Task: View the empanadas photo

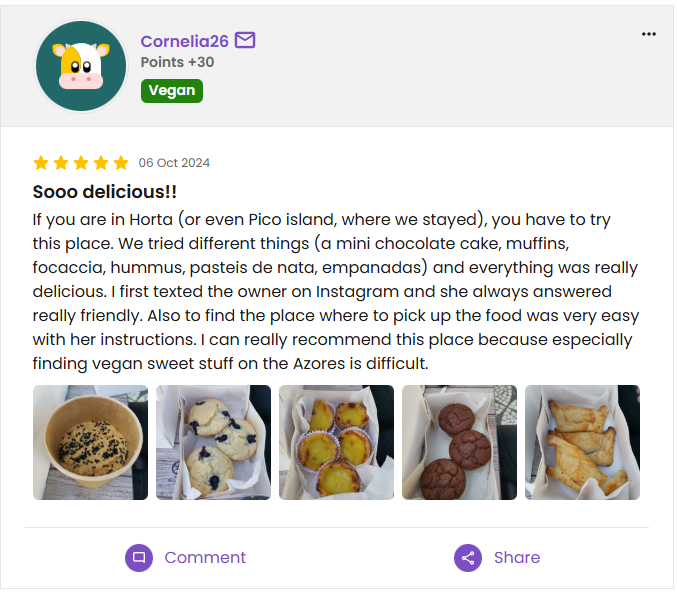Action: click(582, 442)
